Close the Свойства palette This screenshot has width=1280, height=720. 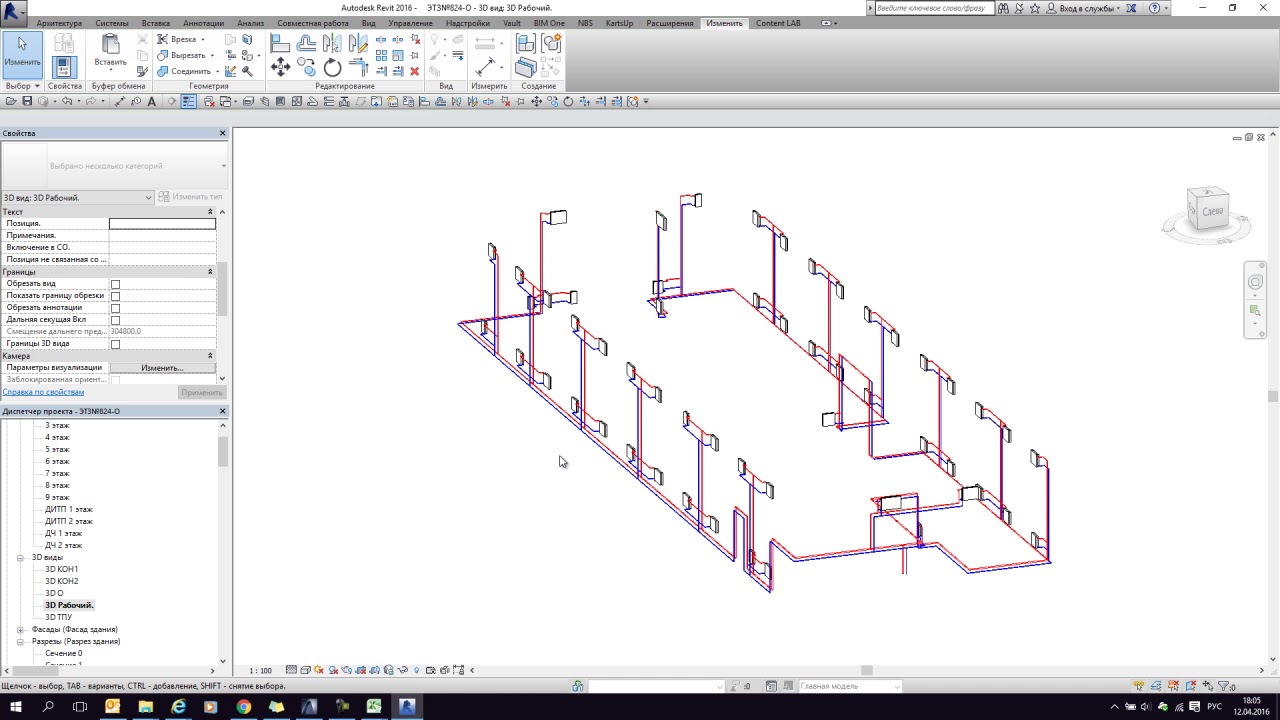click(x=223, y=133)
